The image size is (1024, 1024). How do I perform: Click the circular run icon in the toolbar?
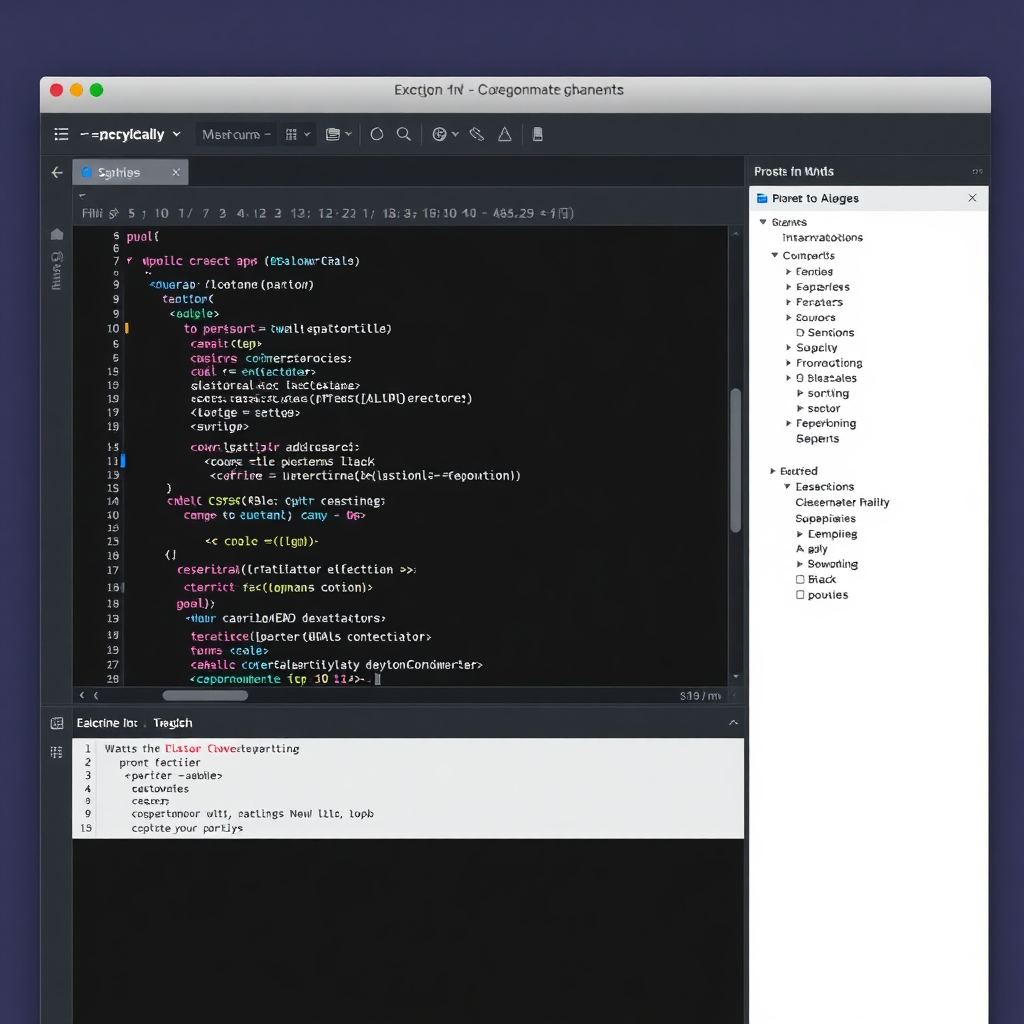(376, 133)
